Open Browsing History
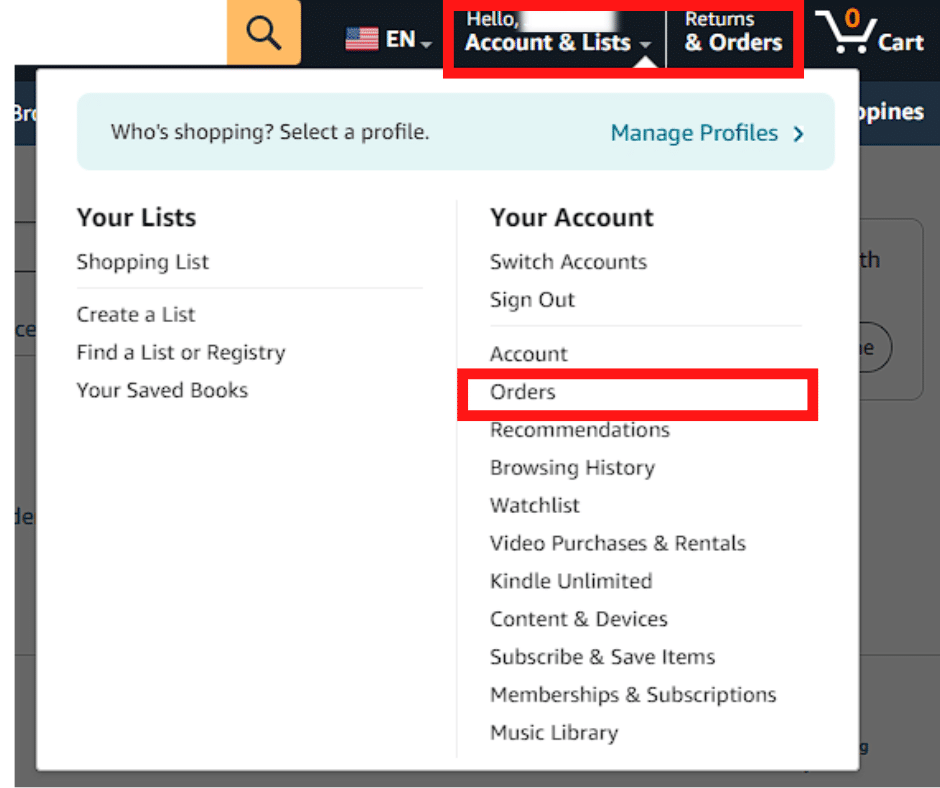The image size is (940, 788). tap(573, 468)
